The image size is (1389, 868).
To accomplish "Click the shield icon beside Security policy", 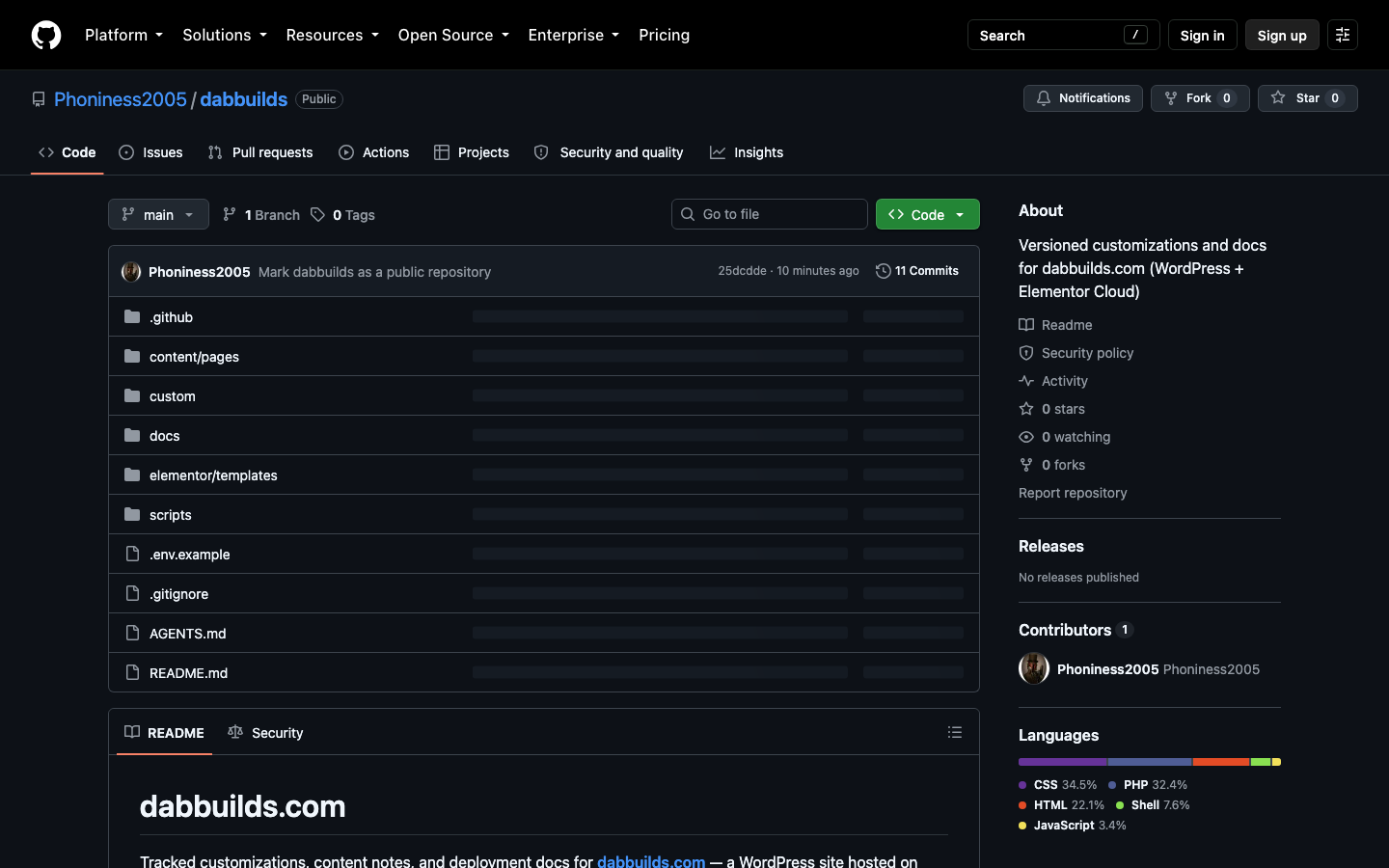I will pos(1026,353).
